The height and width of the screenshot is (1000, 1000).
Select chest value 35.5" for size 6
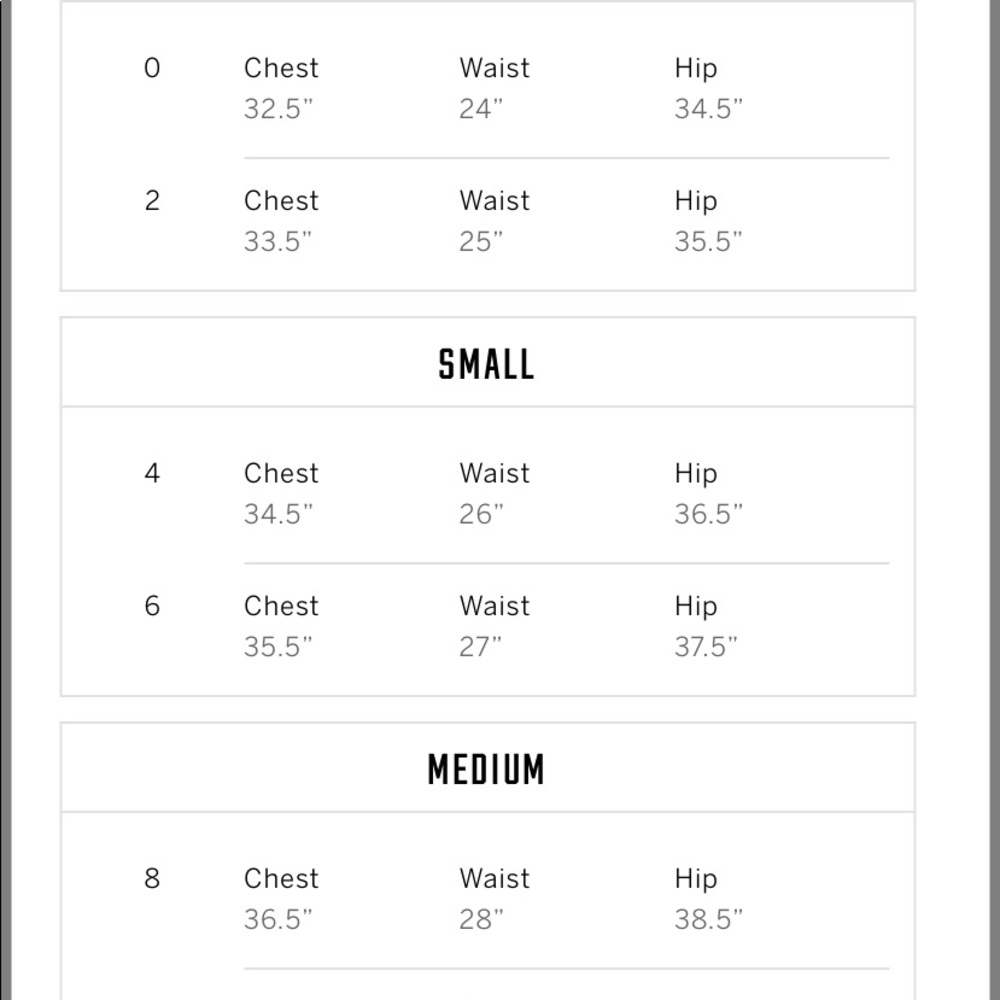[278, 647]
